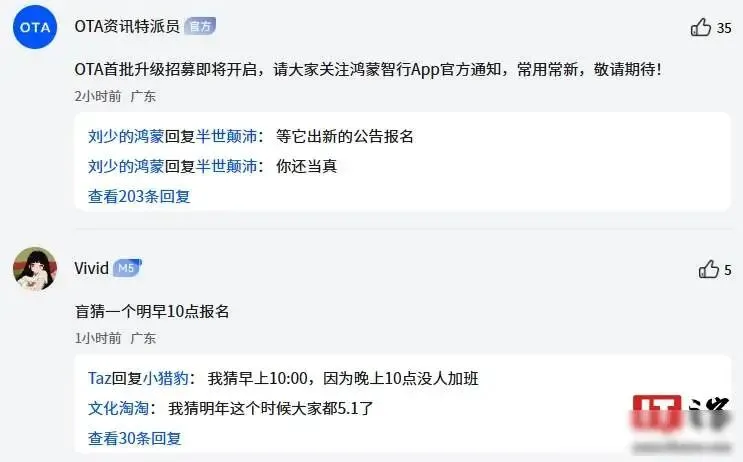The width and height of the screenshot is (743, 462).
Task: Open 文化淘淘 user link
Action: click(118, 408)
